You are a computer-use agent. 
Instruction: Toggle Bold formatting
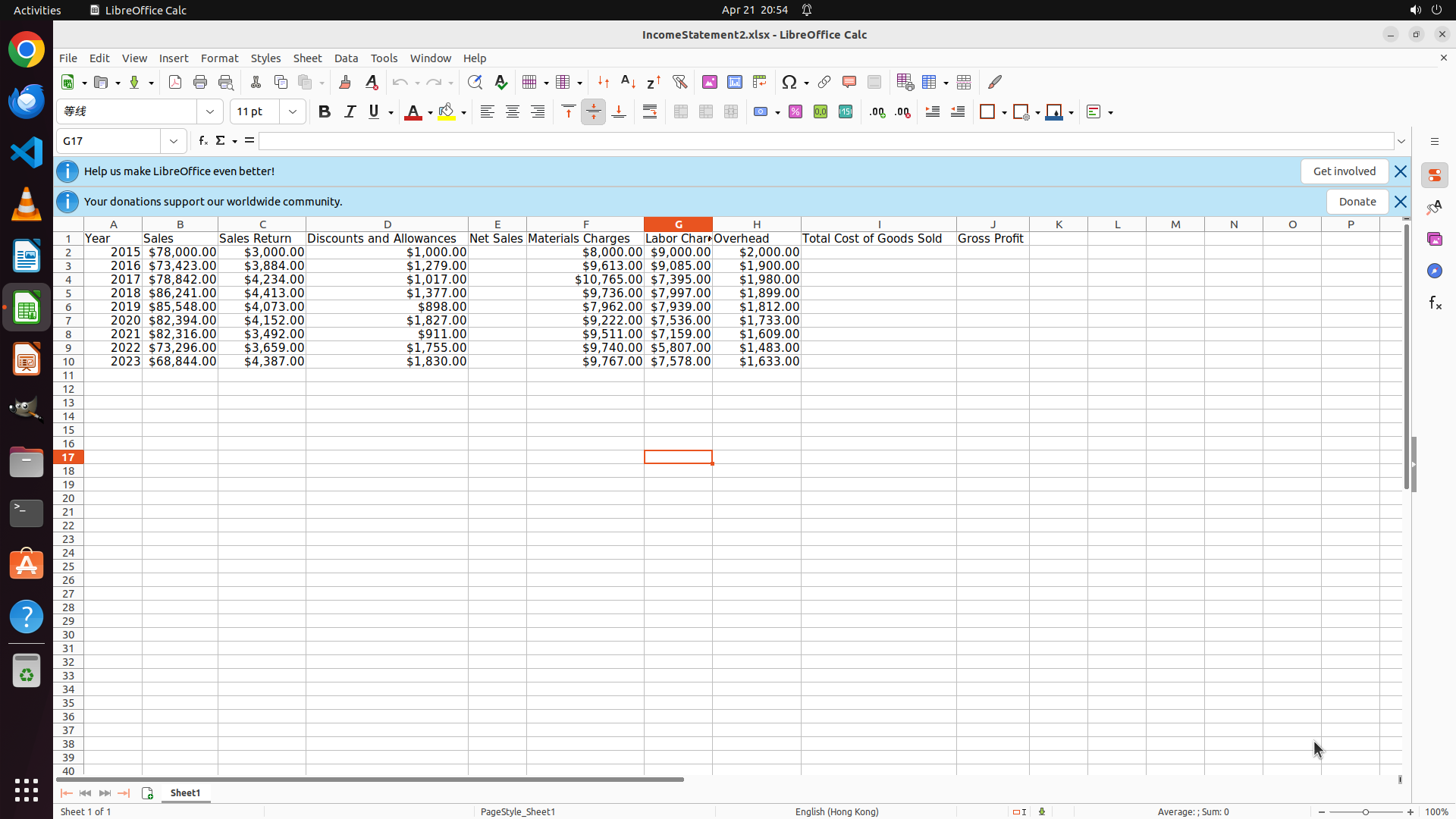325,112
